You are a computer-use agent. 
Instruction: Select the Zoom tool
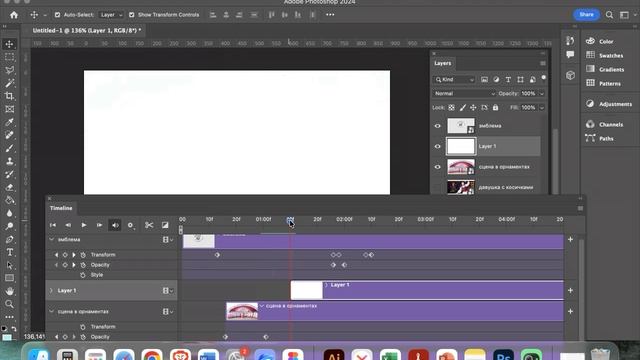pos(9,304)
